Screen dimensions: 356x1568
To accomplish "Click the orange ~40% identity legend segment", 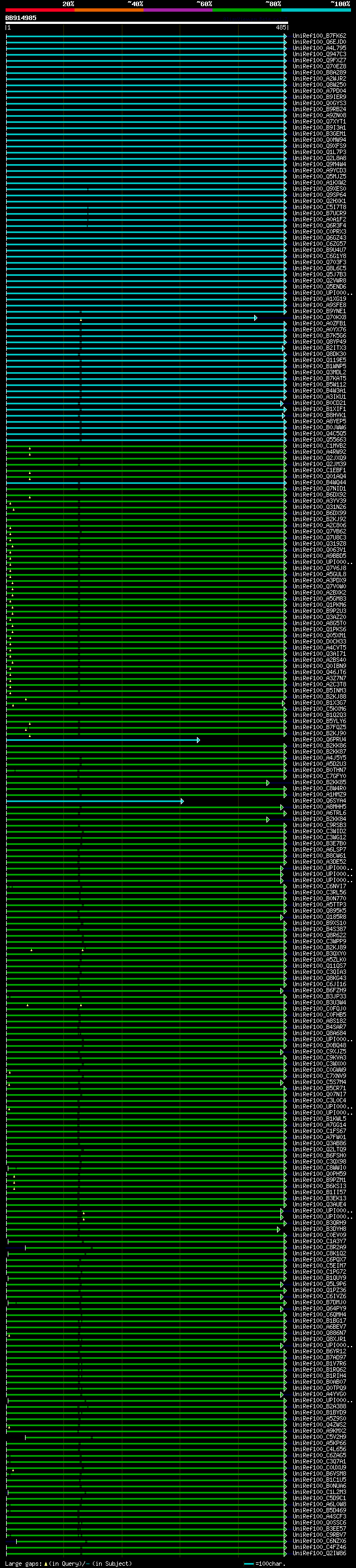I will [109, 10].
